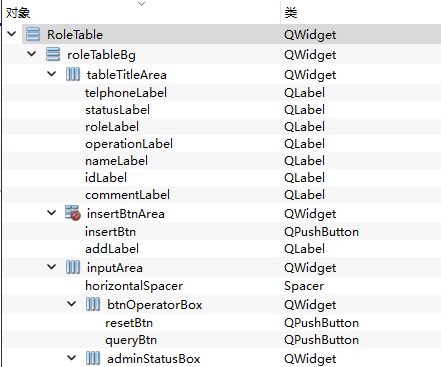Click the inputArea horizontal layout icon
Image resolution: width=441 pixels, height=367 pixels.
tap(73, 267)
